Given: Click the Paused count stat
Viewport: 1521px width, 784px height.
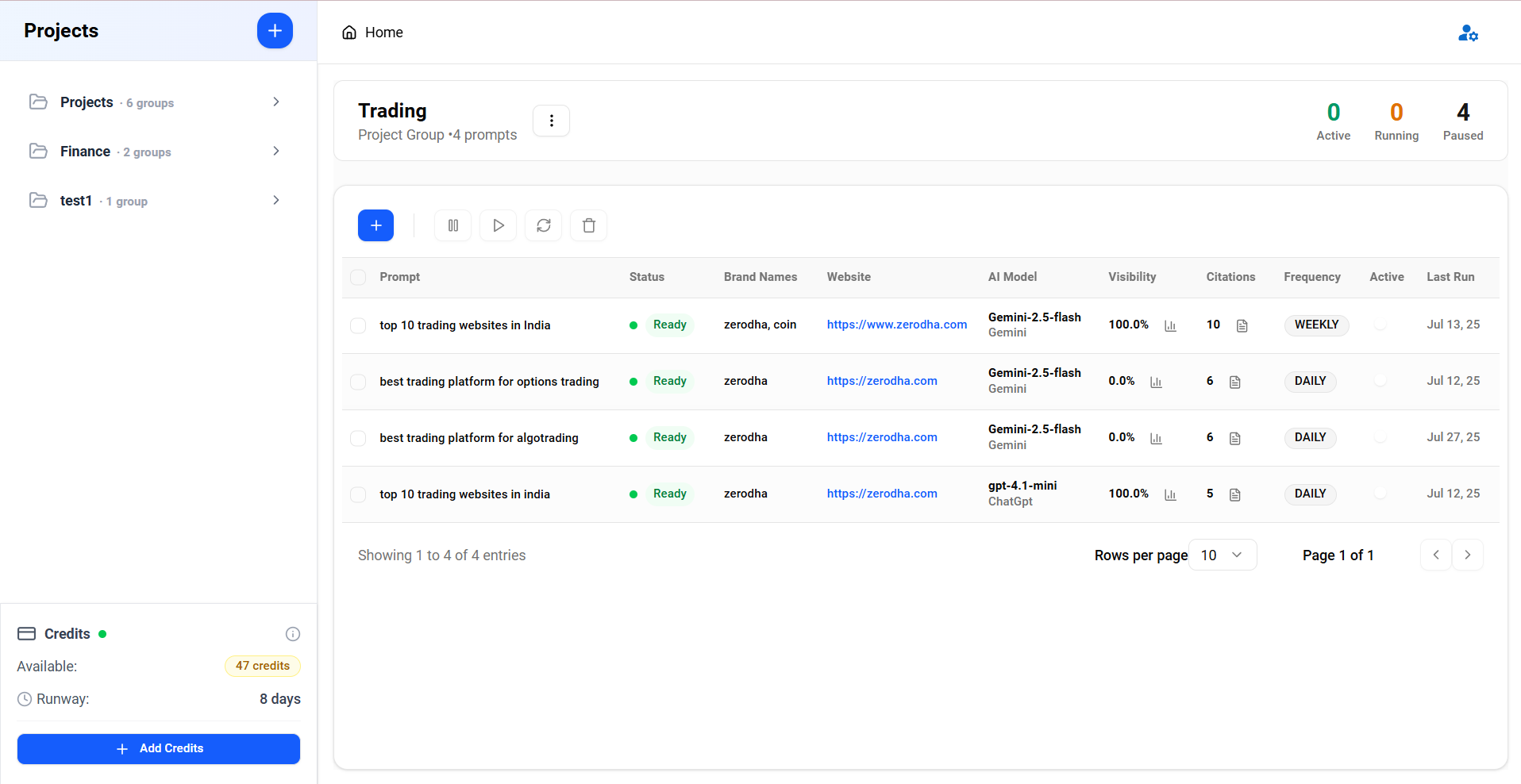Looking at the screenshot, I should coord(1463,121).
